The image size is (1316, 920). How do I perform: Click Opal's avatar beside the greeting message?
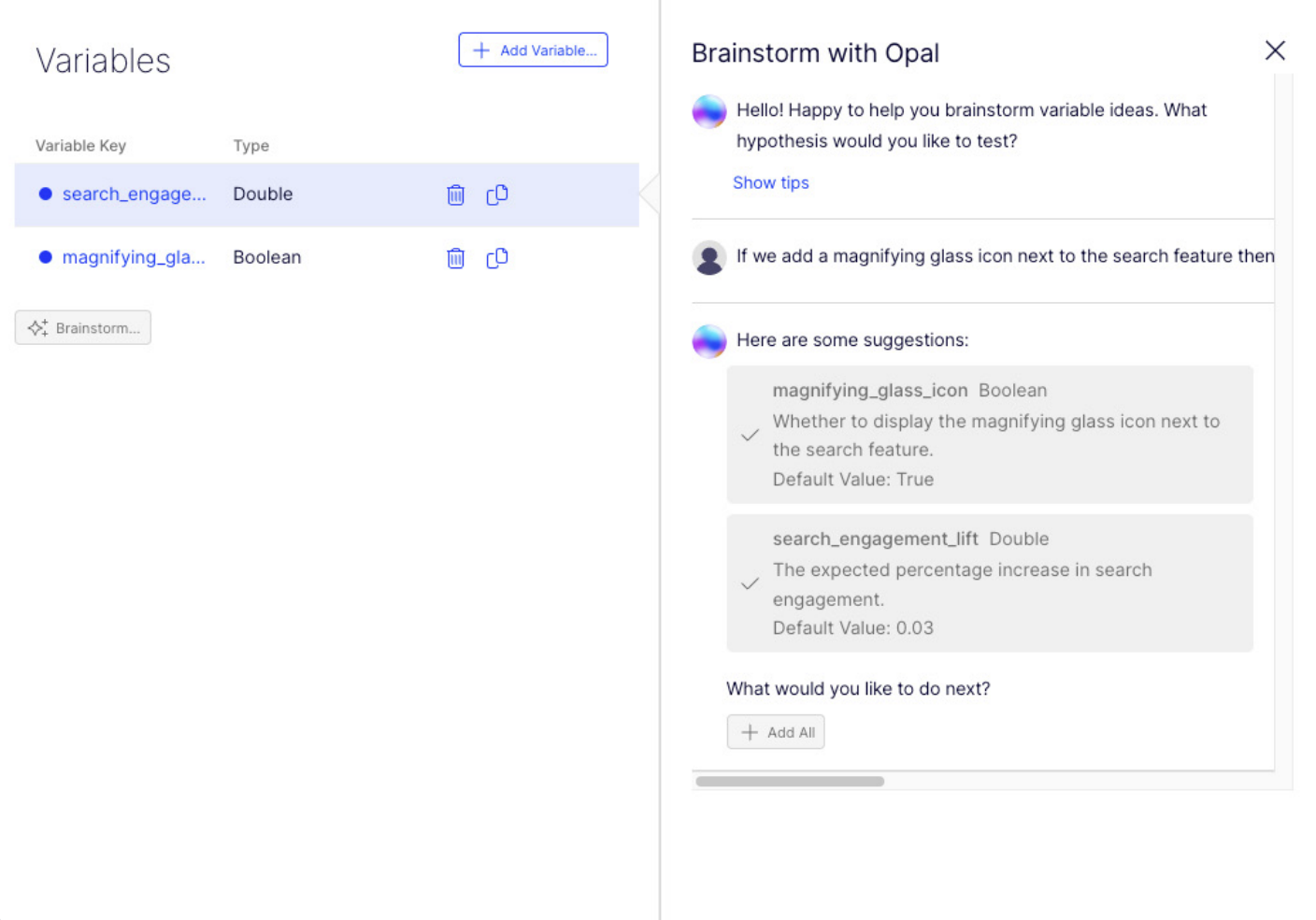[x=708, y=110]
